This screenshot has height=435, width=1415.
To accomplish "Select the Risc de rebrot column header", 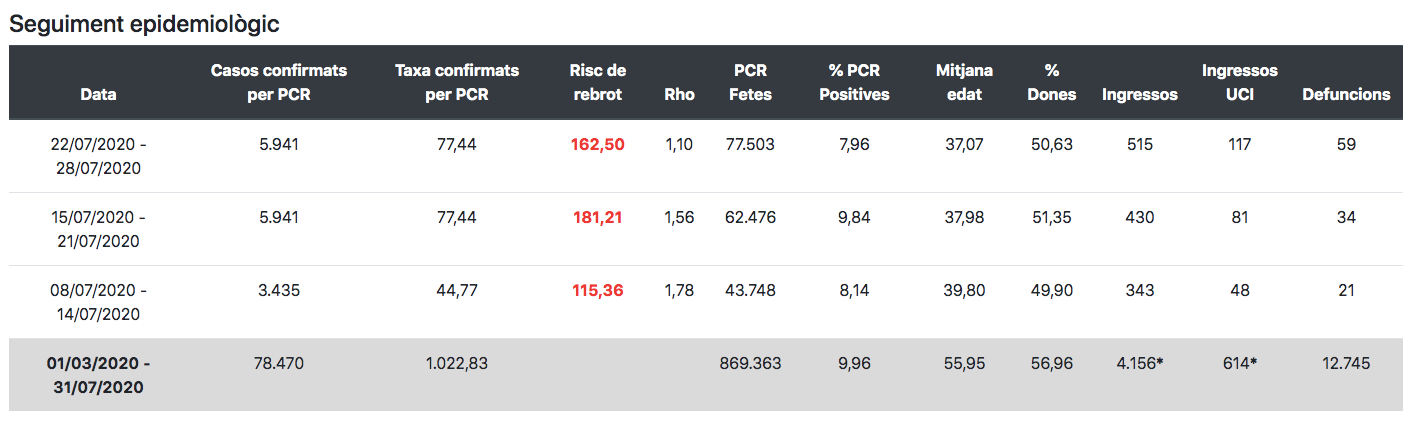I will [x=597, y=82].
